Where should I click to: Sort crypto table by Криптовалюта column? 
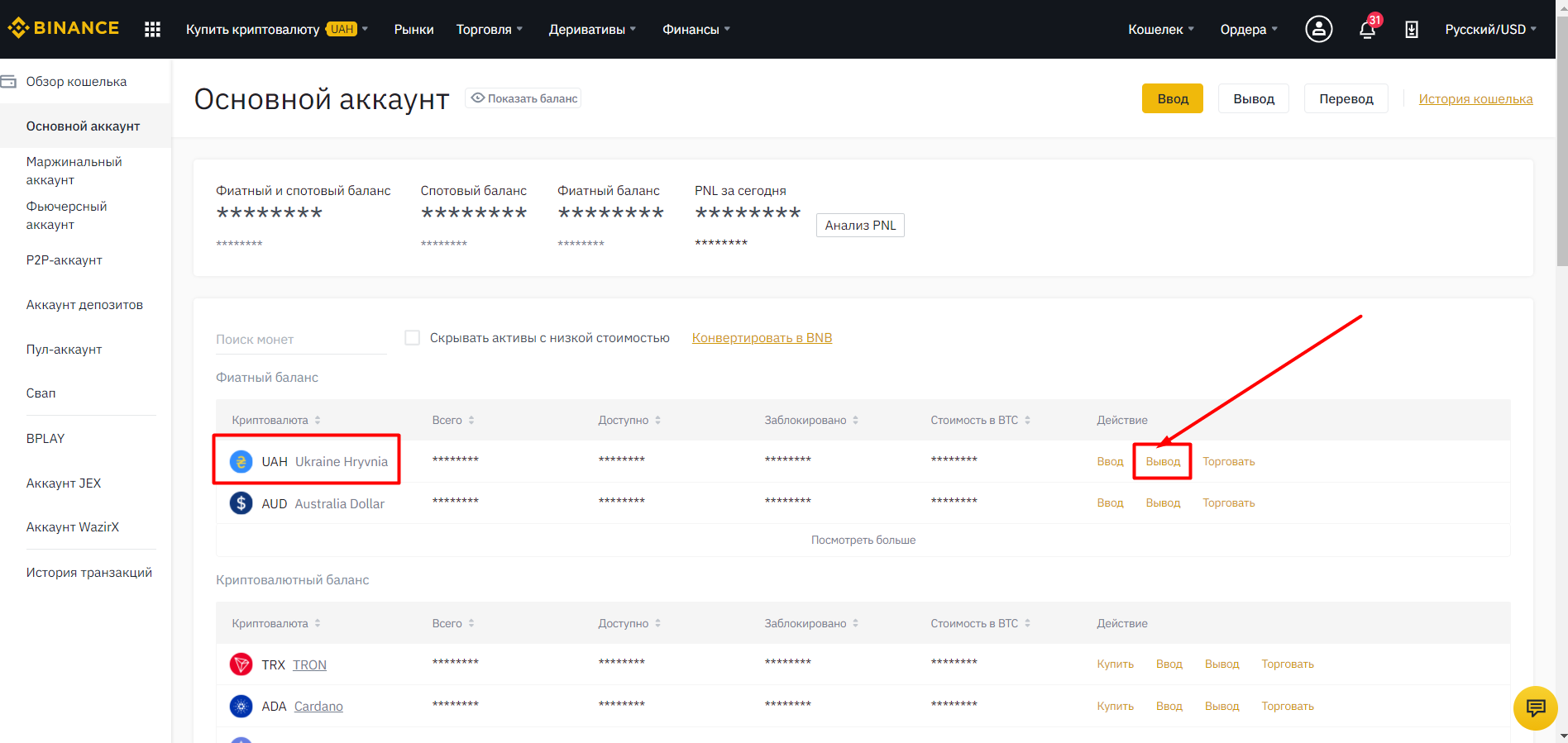click(x=276, y=623)
